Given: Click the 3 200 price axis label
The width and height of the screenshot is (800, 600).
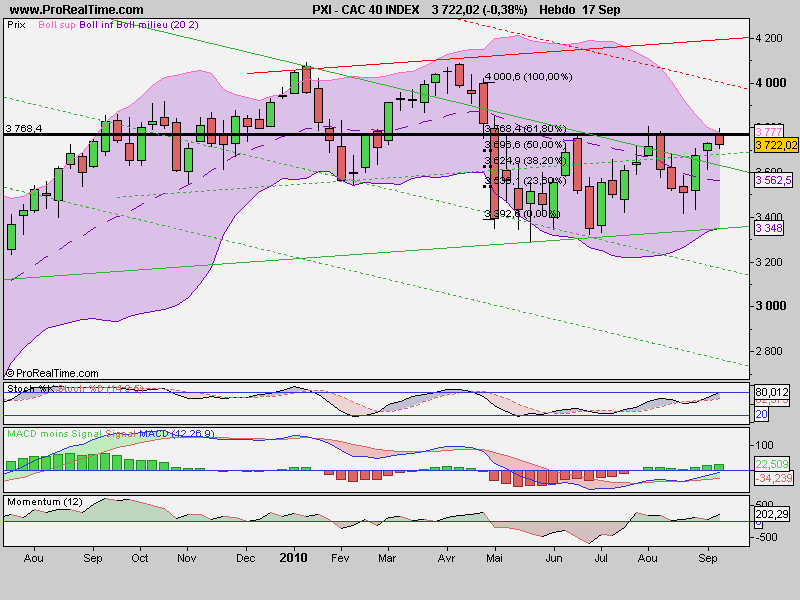Looking at the screenshot, I should click(x=769, y=262).
